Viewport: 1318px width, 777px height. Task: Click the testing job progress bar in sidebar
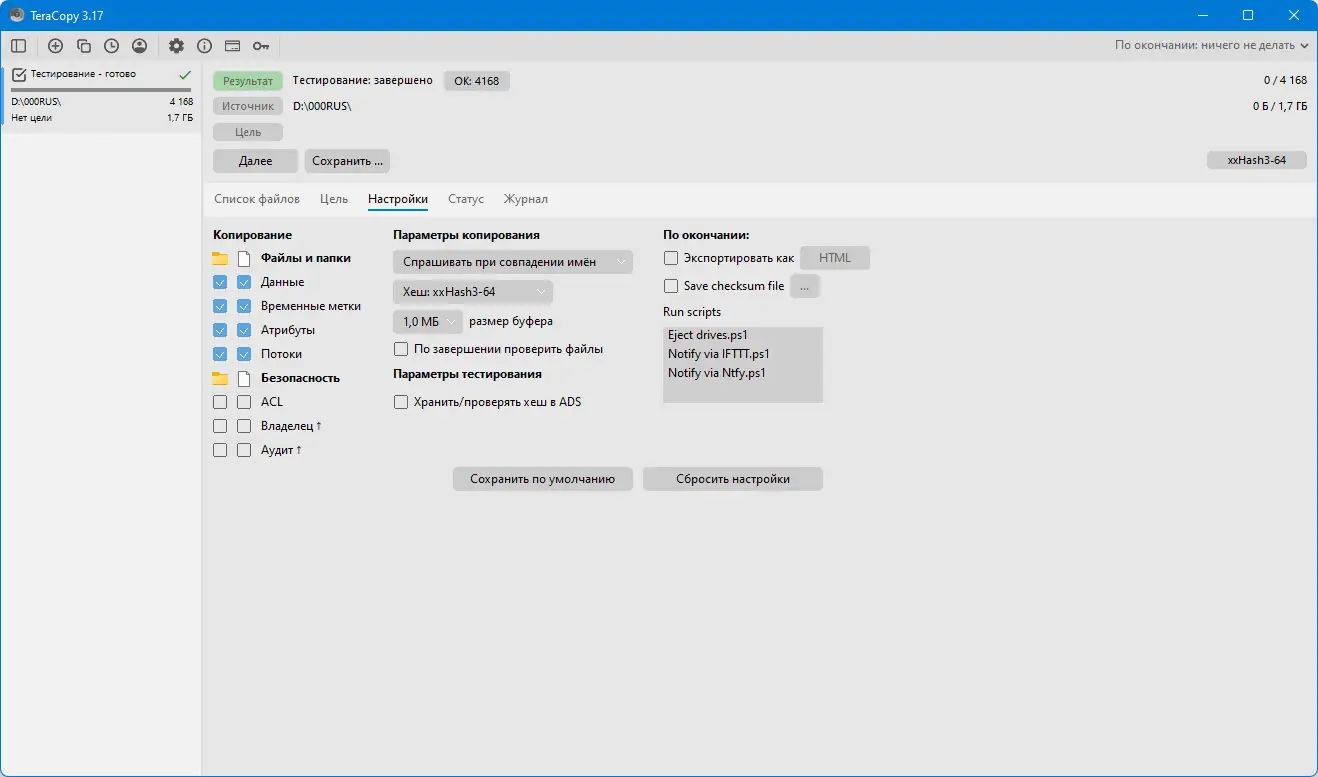click(102, 90)
